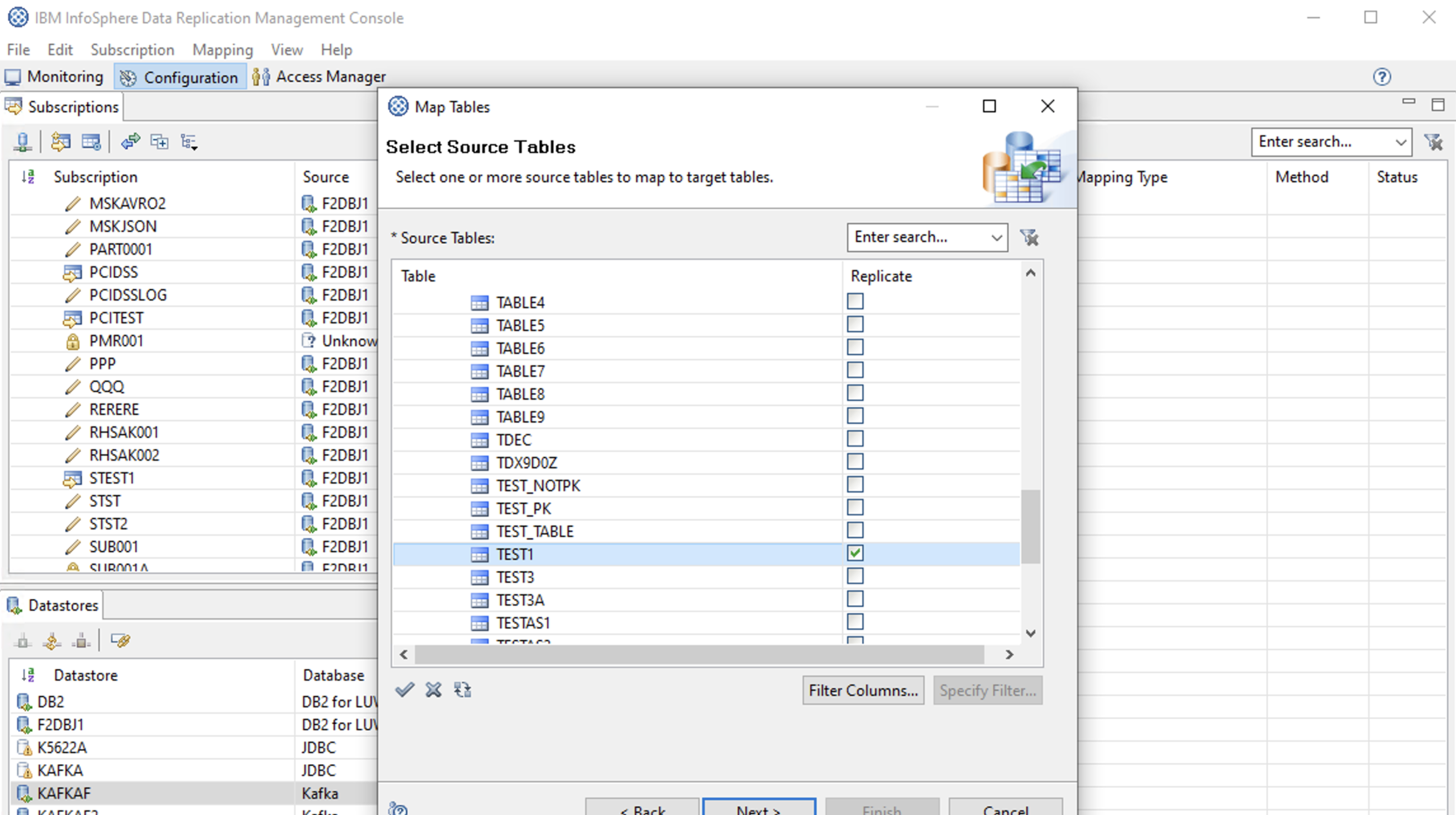The image size is (1456, 815).
Task: Select the KAFKAF datastore row
Action: click(x=64, y=793)
